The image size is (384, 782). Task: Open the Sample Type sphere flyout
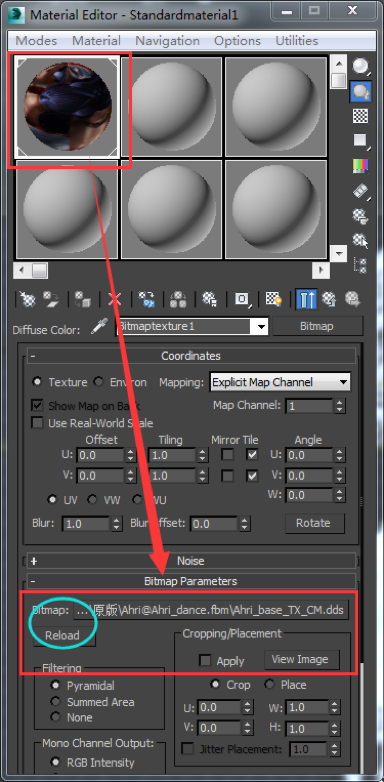[x=361, y=66]
